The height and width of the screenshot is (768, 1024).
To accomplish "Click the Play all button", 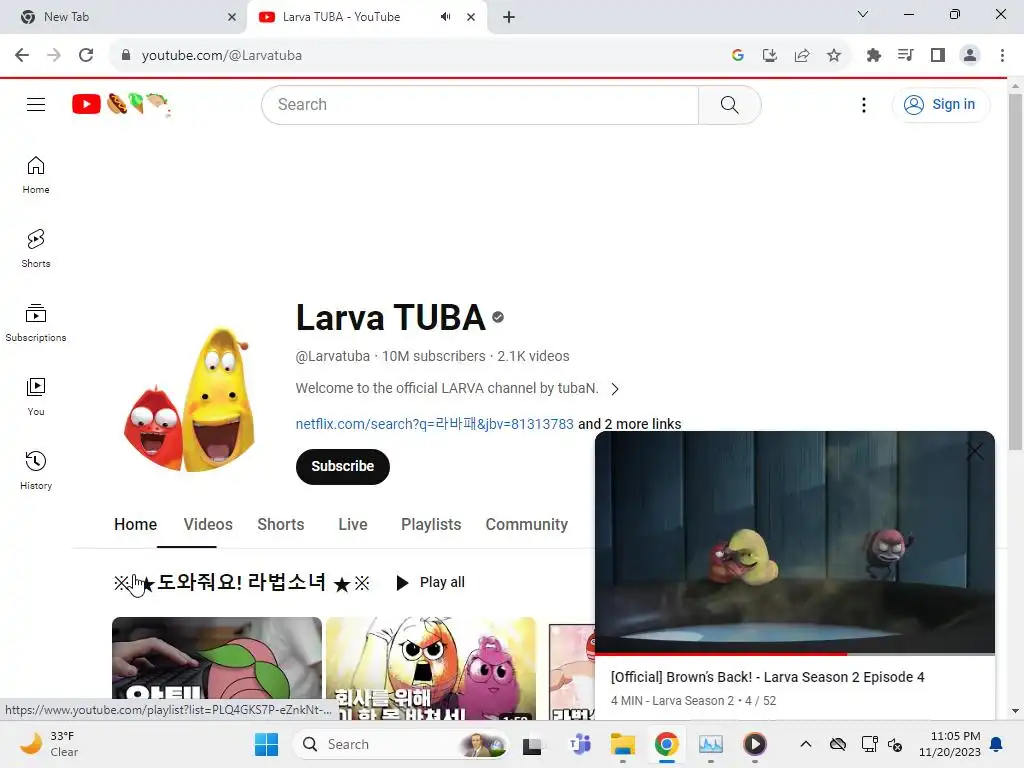I will point(431,582).
